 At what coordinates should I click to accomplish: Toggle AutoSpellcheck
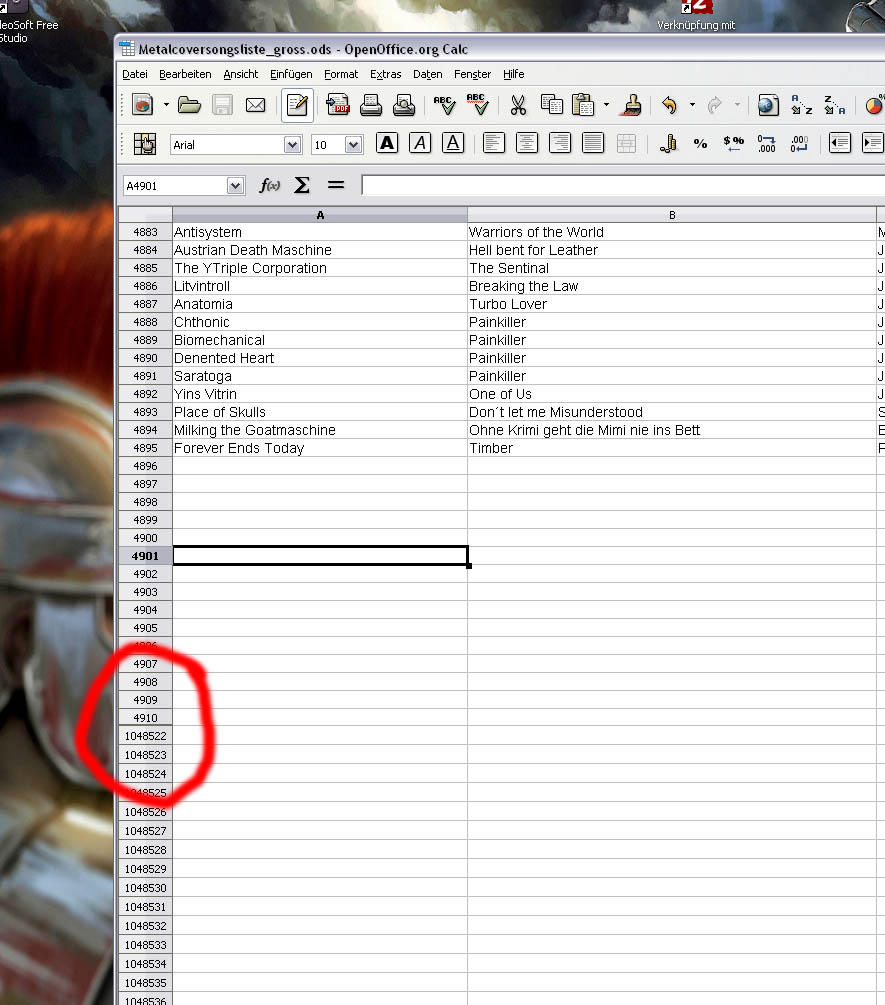pos(476,105)
